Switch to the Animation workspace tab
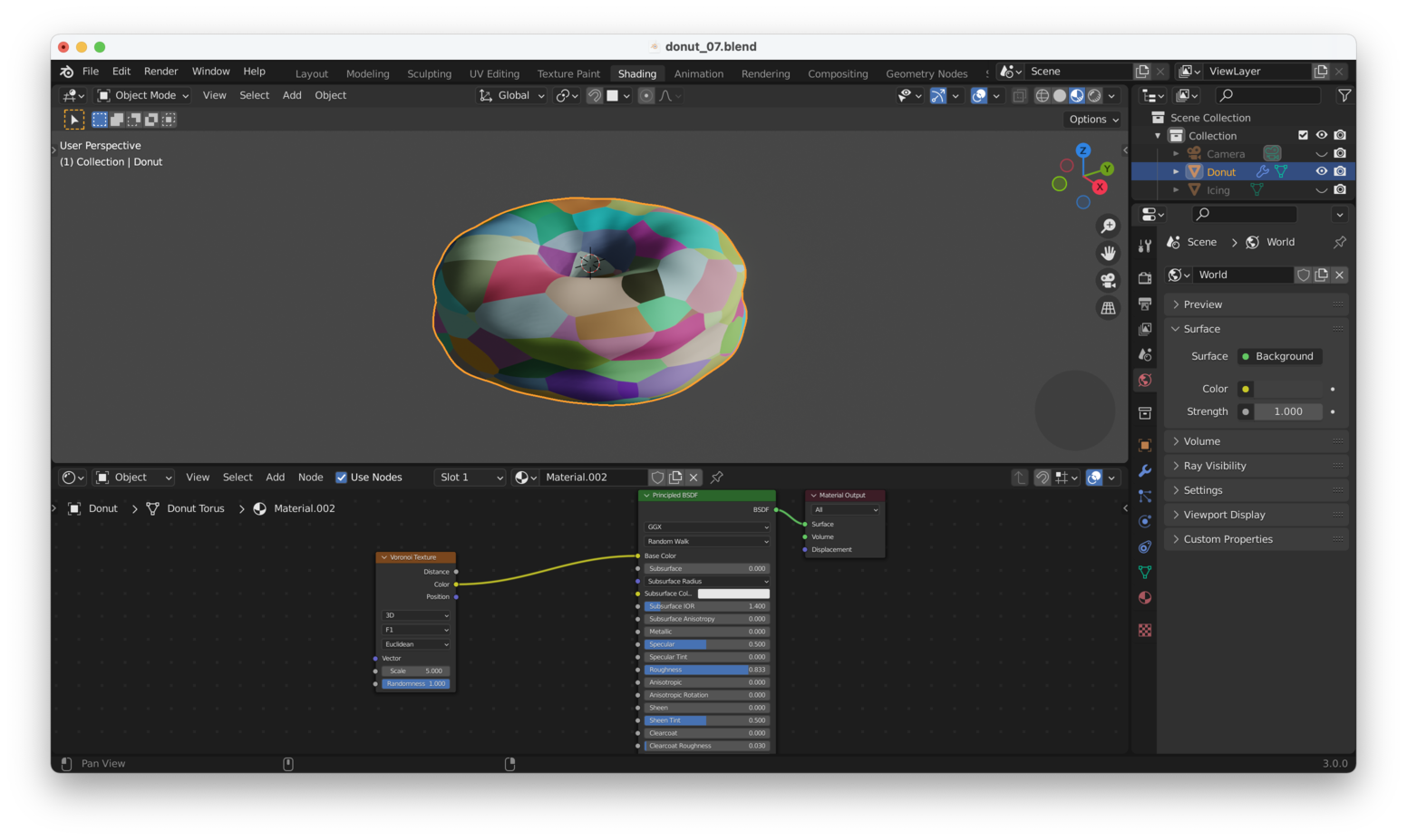The width and height of the screenshot is (1407, 840). [x=698, y=73]
